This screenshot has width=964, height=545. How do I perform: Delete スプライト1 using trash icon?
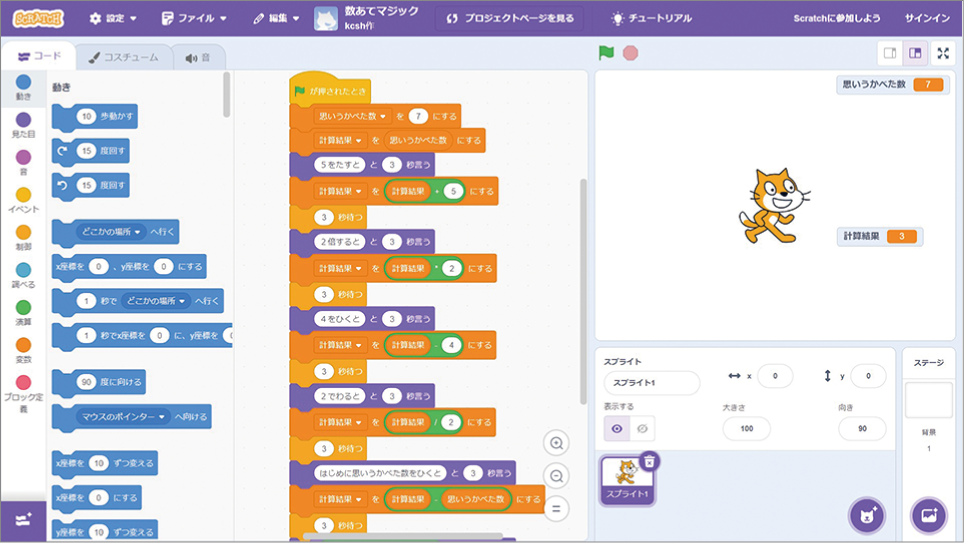click(x=649, y=461)
